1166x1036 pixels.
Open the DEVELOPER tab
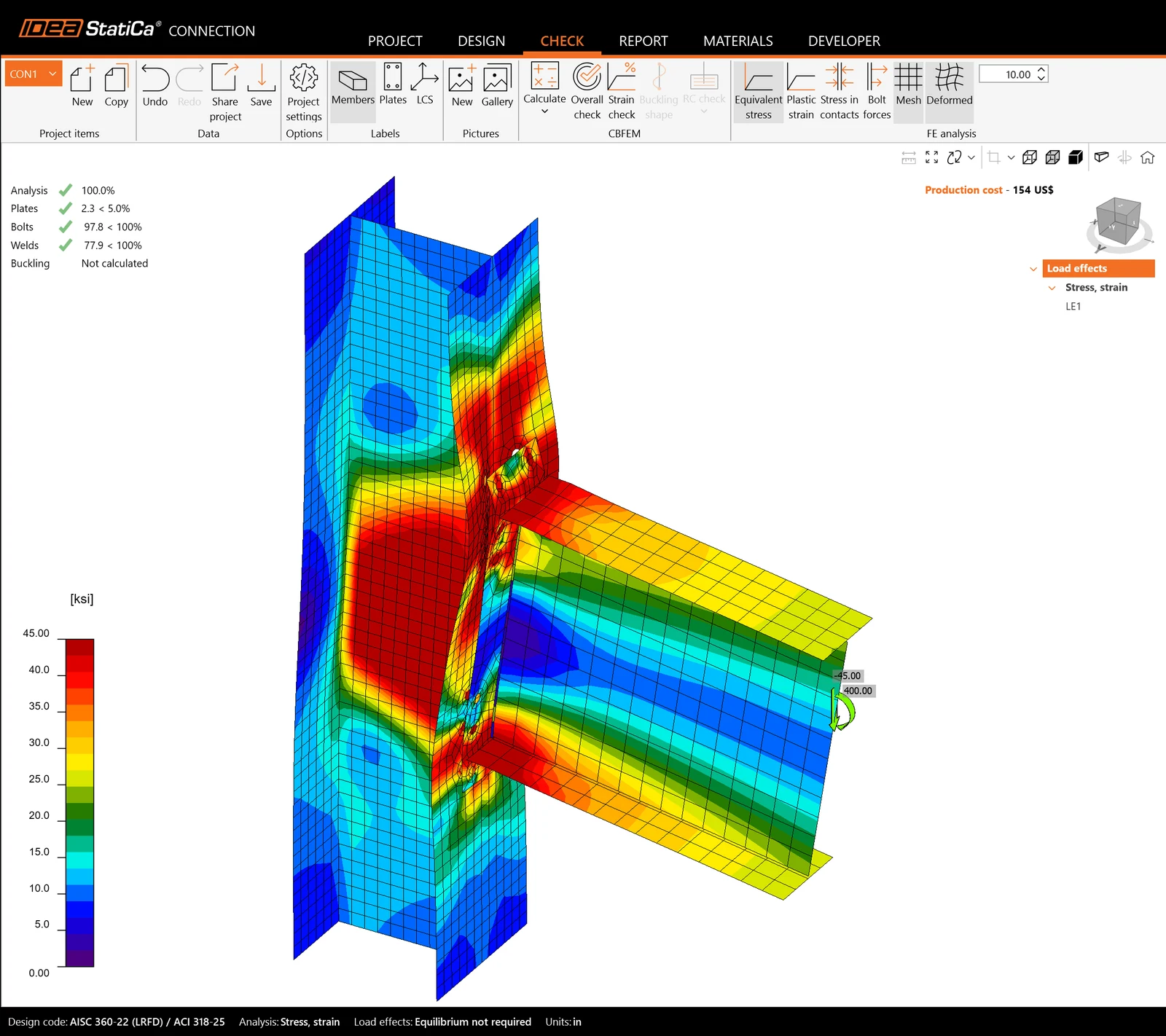[844, 41]
